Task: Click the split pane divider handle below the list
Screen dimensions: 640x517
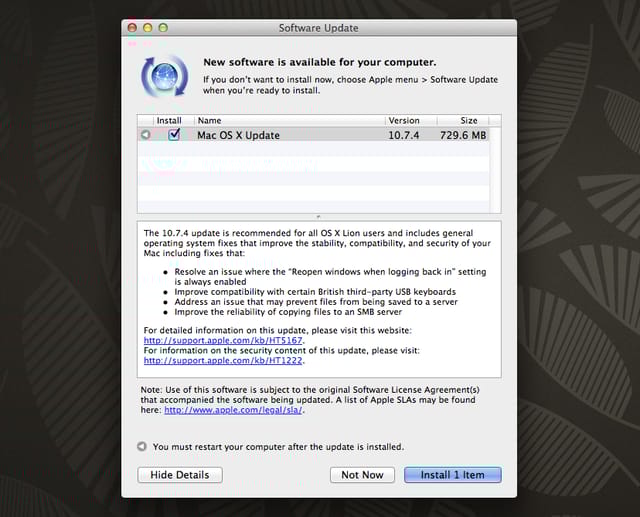Action: tap(318, 217)
